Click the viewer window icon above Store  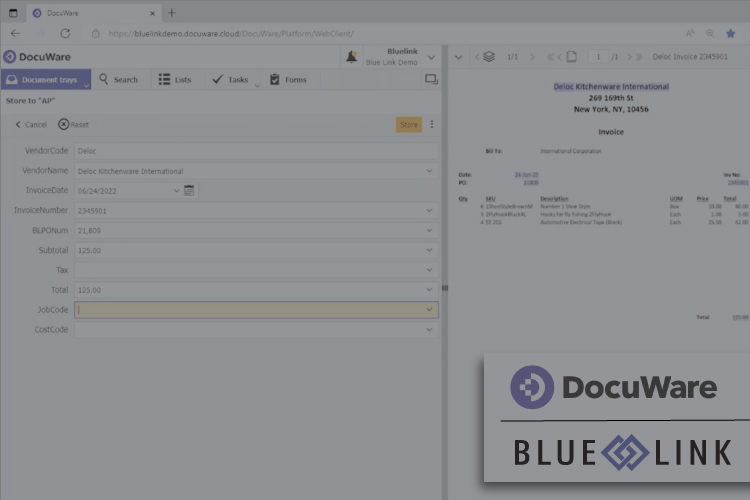point(431,80)
